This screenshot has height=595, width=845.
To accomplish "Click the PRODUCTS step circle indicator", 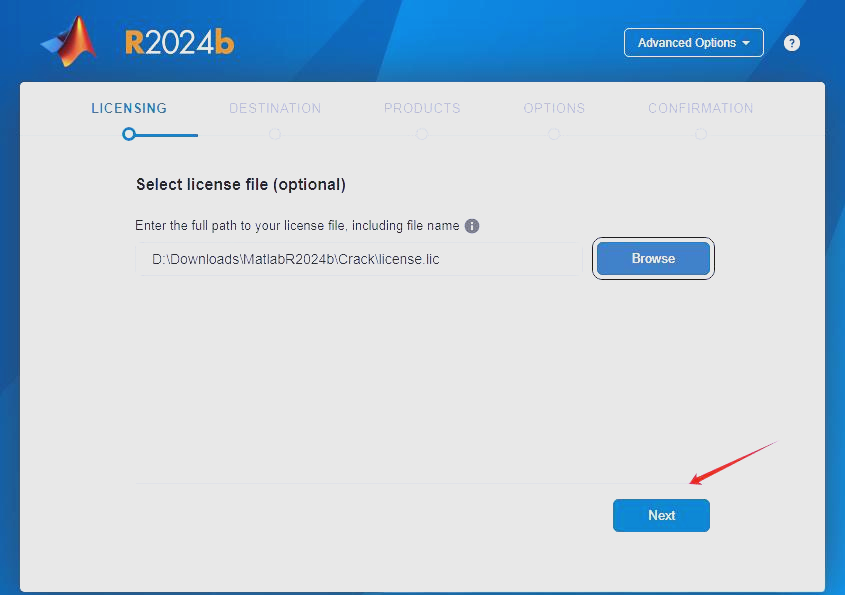I will click(421, 133).
